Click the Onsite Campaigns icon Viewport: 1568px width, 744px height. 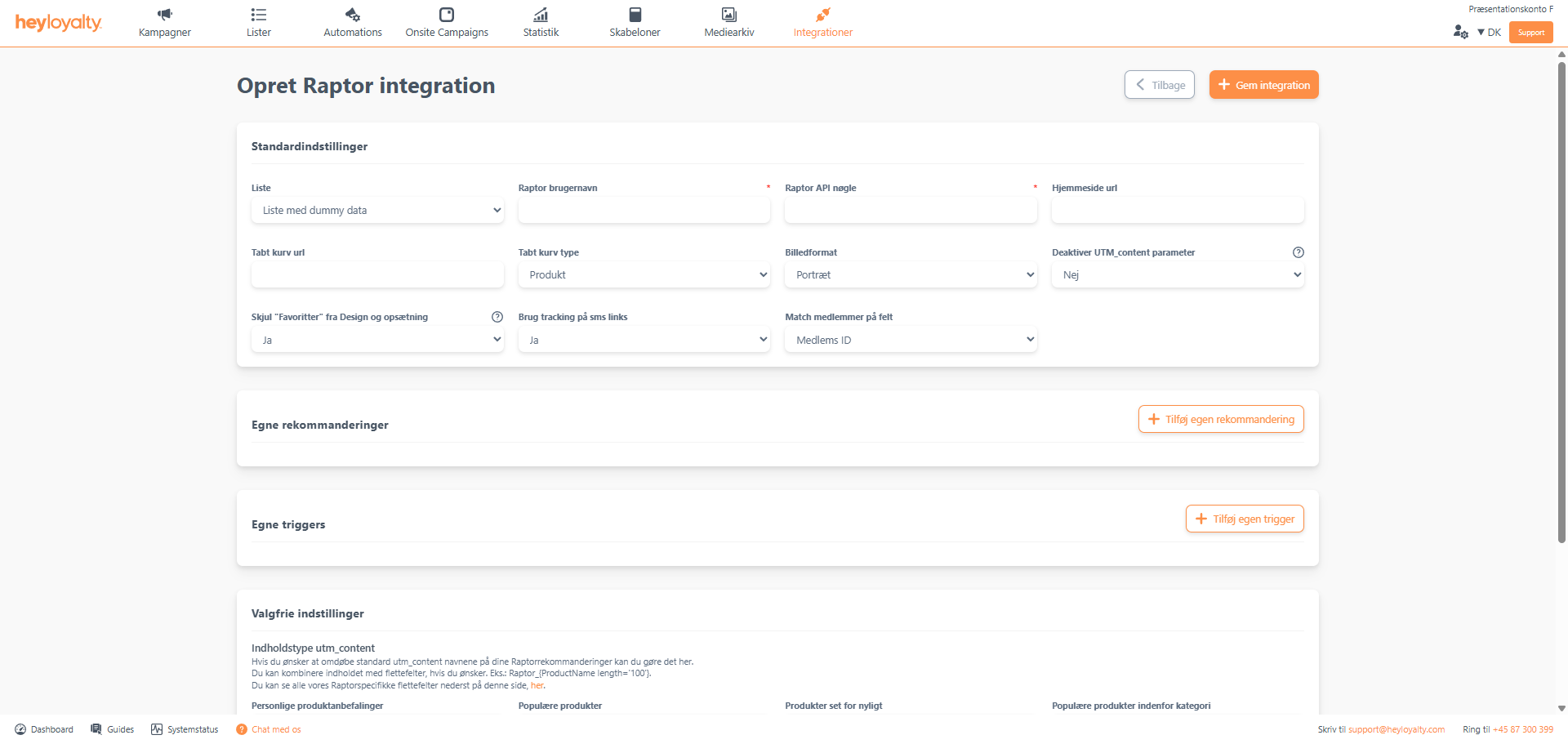click(447, 15)
